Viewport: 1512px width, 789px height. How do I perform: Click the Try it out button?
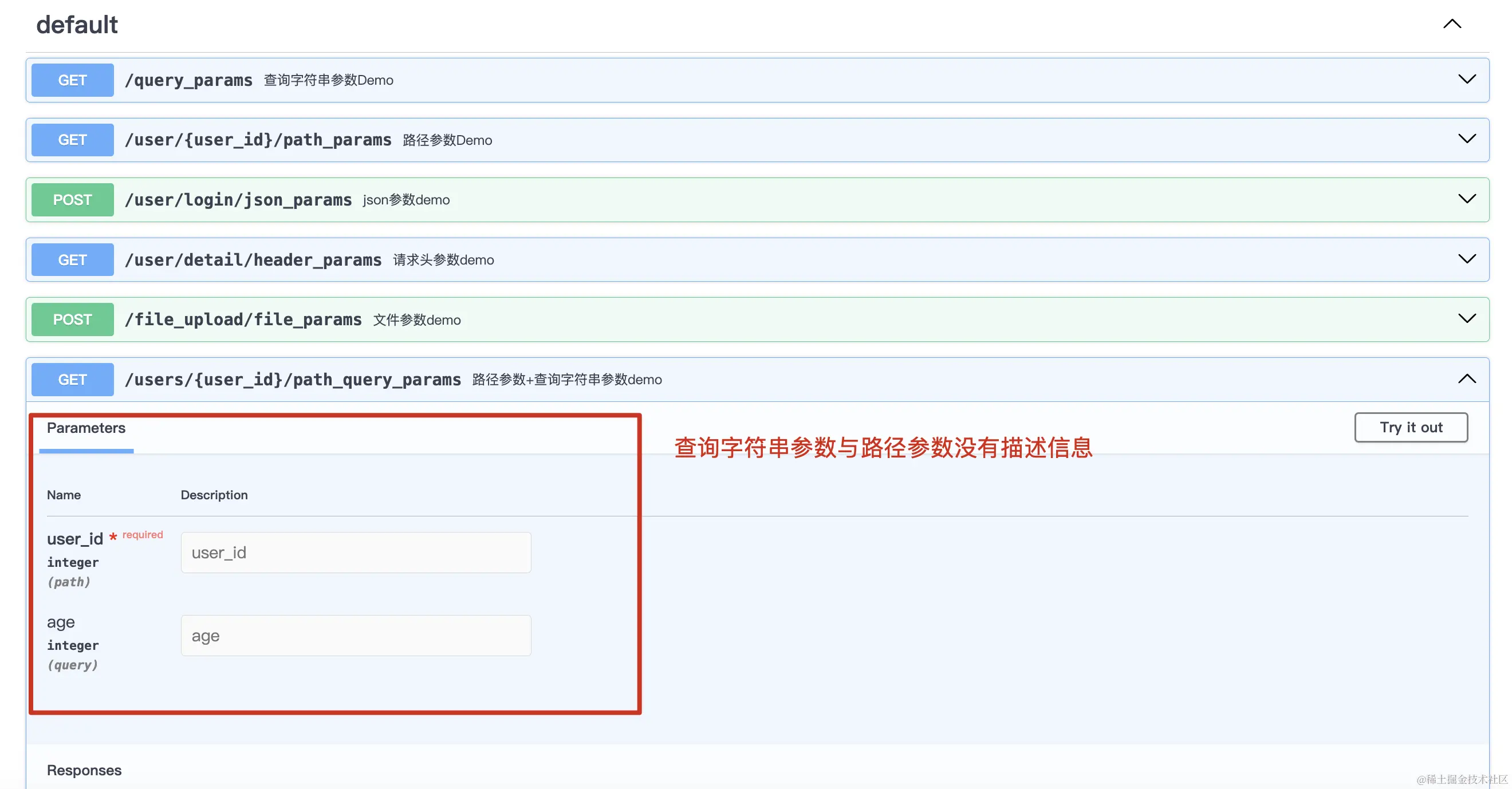(1411, 428)
